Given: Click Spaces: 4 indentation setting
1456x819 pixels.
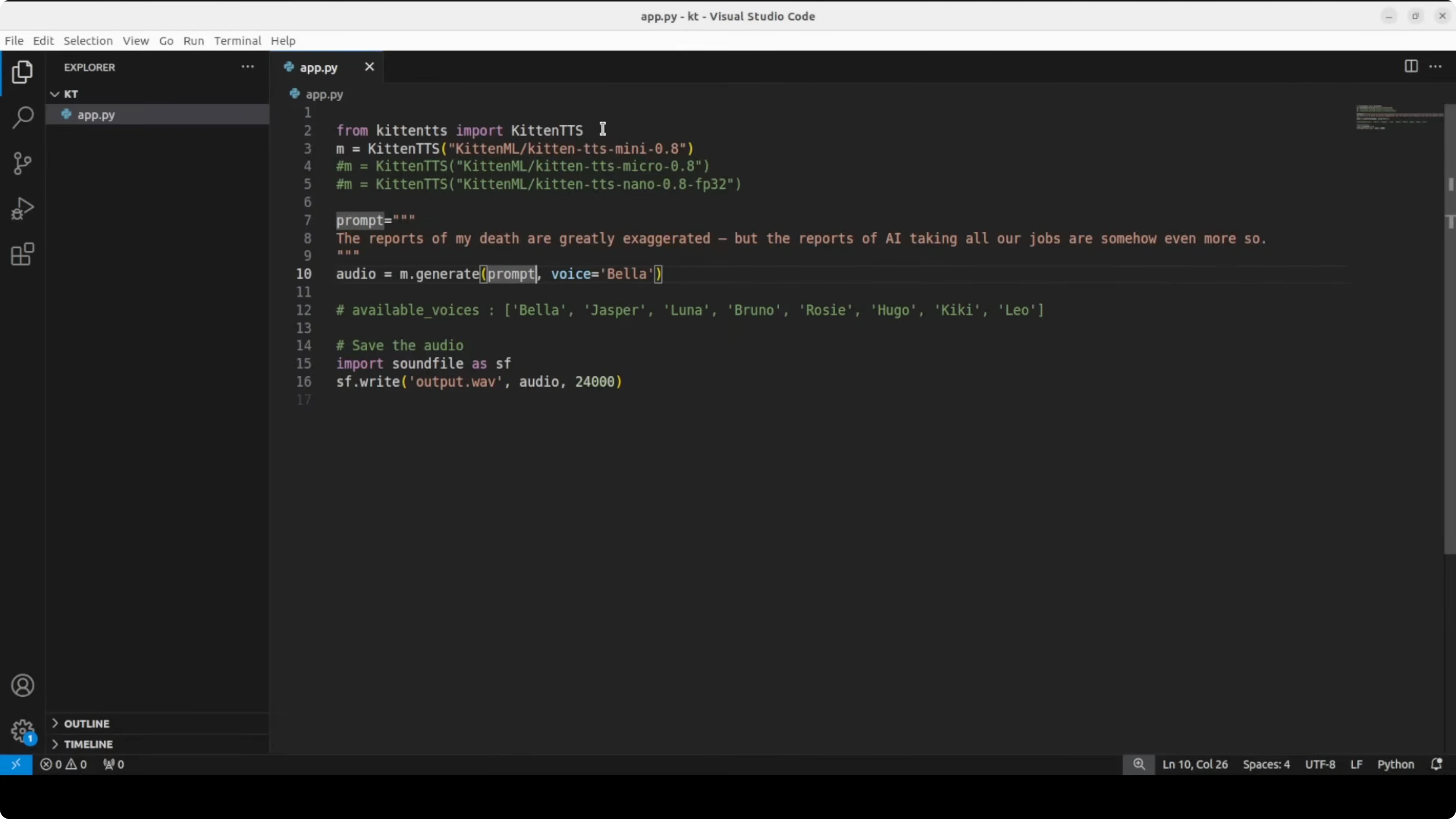Looking at the screenshot, I should pyautogui.click(x=1266, y=764).
